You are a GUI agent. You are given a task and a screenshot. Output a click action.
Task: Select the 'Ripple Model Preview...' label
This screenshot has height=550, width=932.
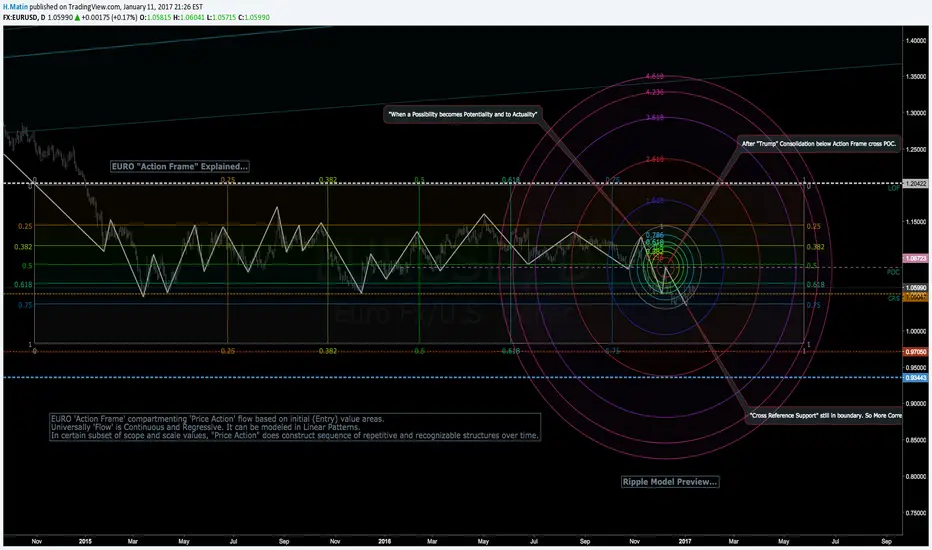click(670, 482)
